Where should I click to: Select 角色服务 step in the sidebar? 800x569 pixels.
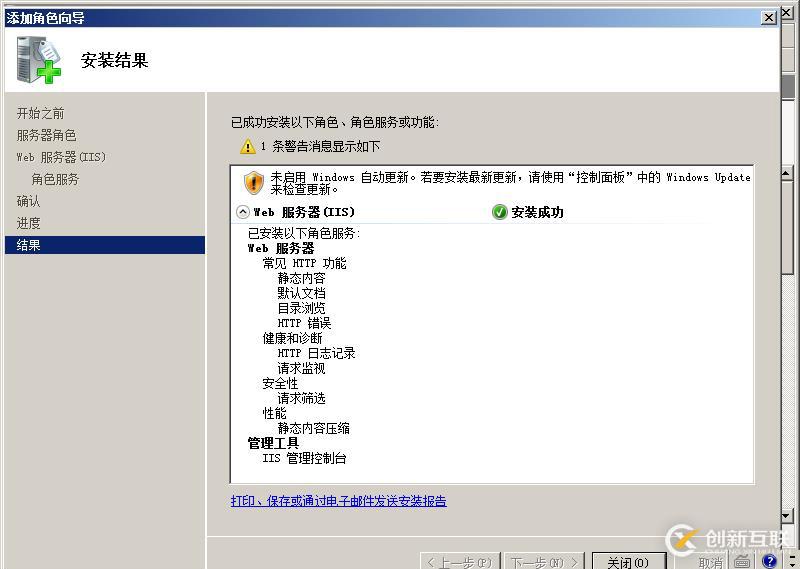(55, 179)
